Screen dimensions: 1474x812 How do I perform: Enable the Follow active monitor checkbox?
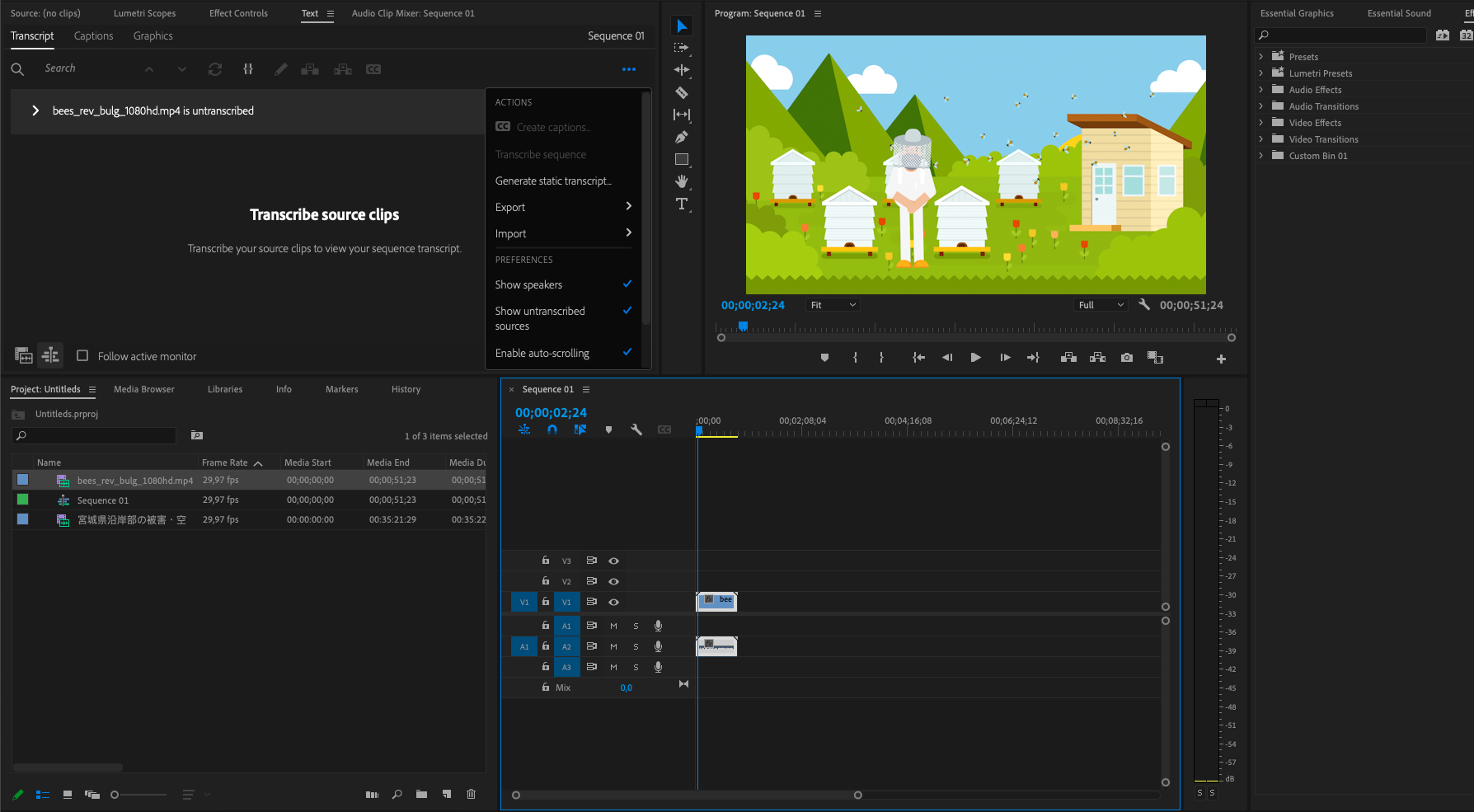82,355
